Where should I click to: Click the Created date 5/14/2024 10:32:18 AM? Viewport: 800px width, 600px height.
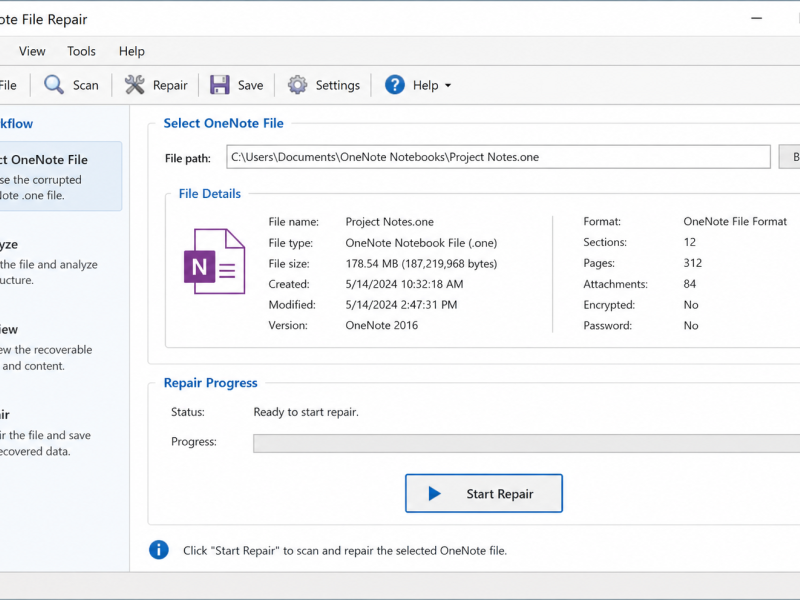pos(405,284)
